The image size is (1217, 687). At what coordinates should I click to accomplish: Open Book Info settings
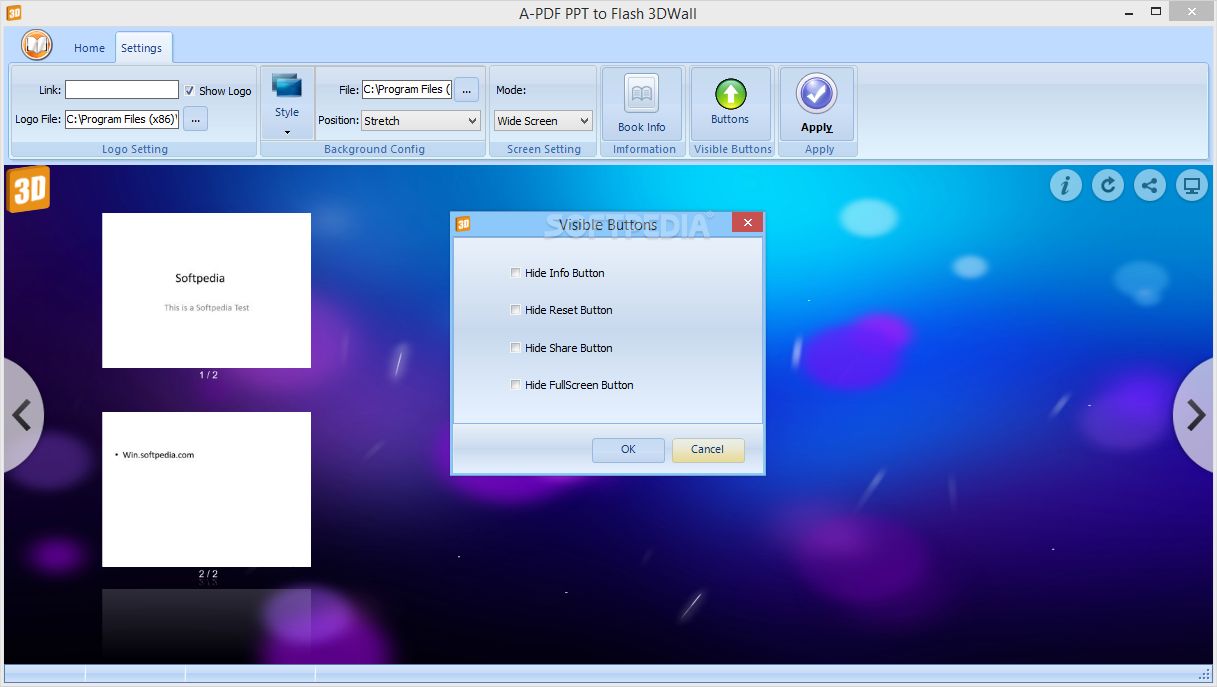tap(641, 104)
